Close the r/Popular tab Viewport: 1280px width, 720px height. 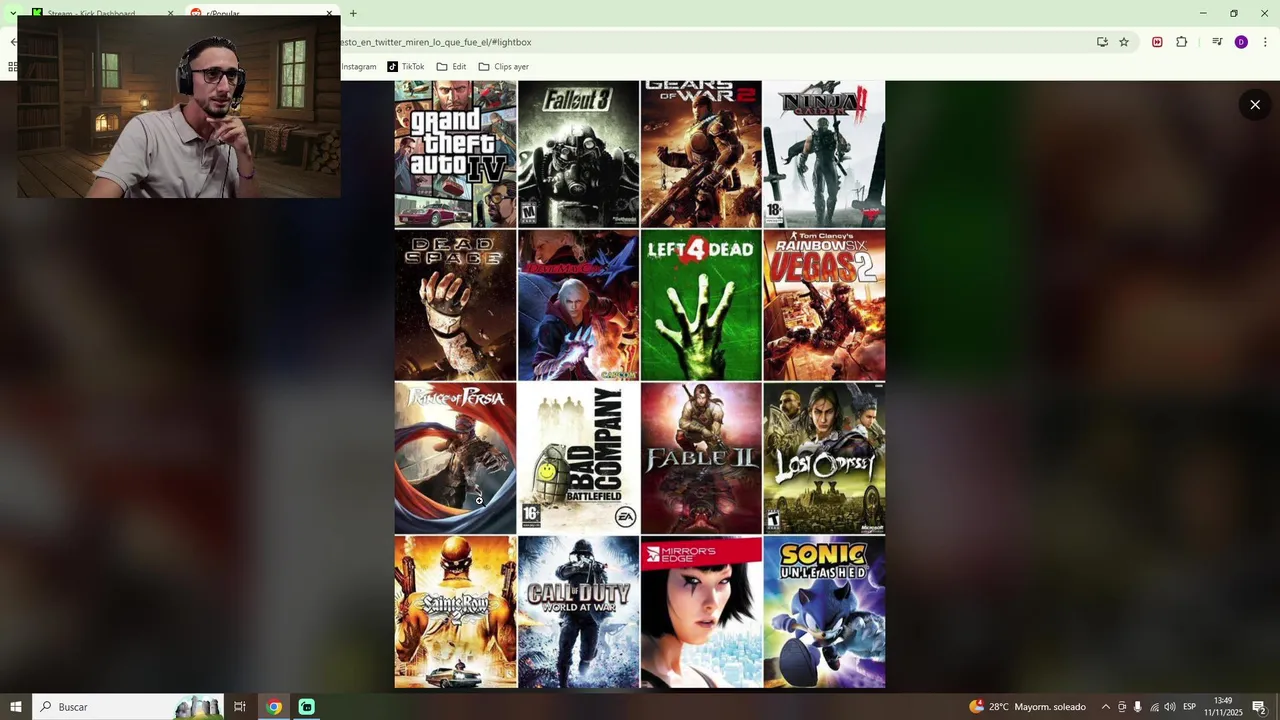329,13
